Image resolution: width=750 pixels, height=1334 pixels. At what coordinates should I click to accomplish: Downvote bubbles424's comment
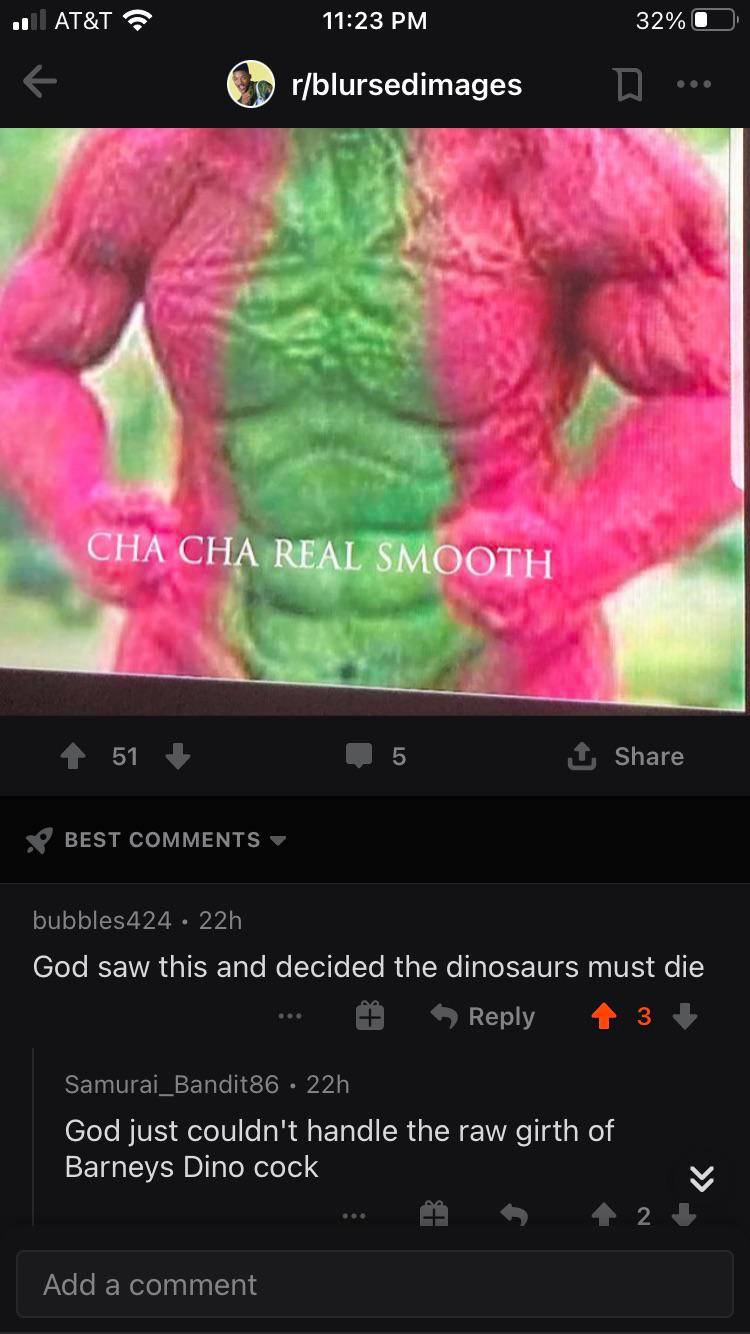point(684,1017)
